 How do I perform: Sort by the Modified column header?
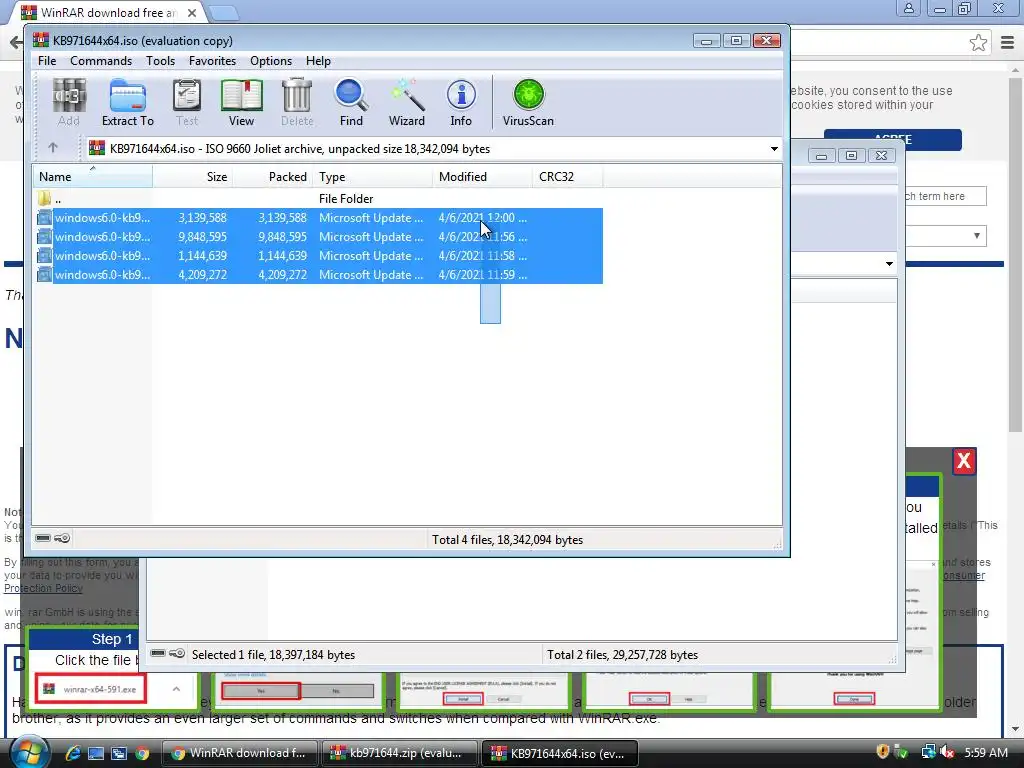[483, 176]
